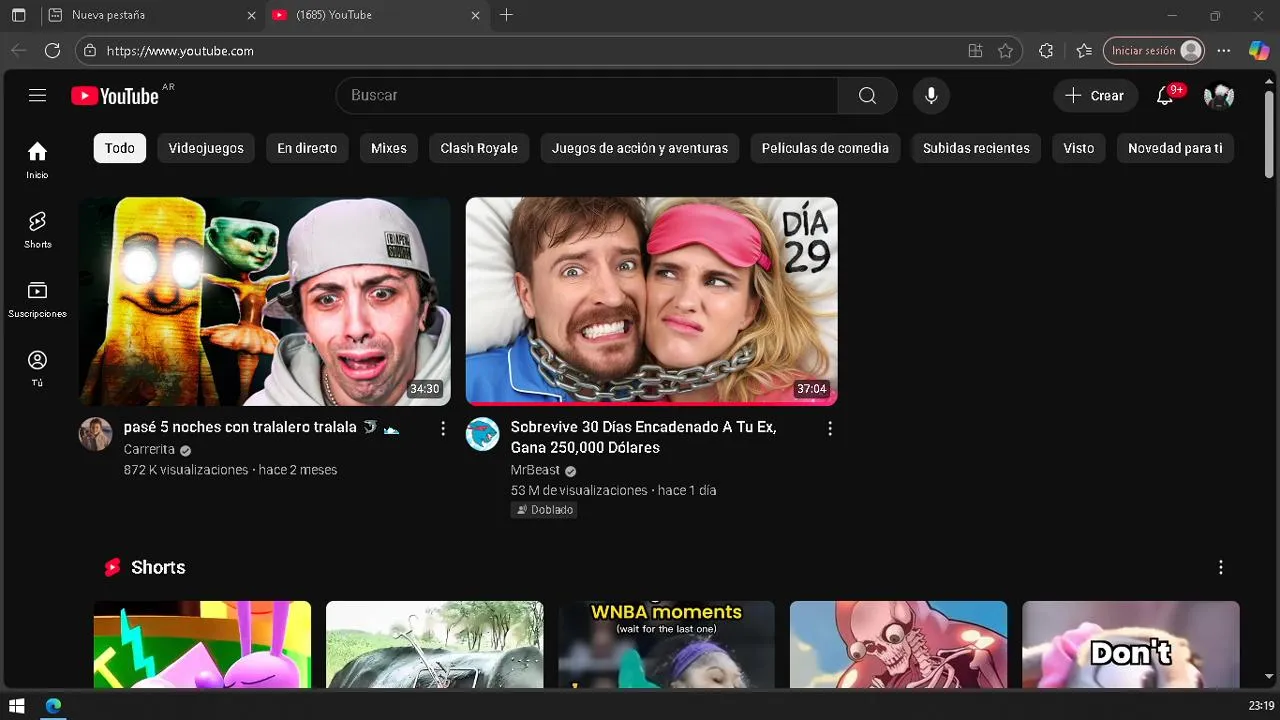Filter by En directo chip

coord(307,148)
